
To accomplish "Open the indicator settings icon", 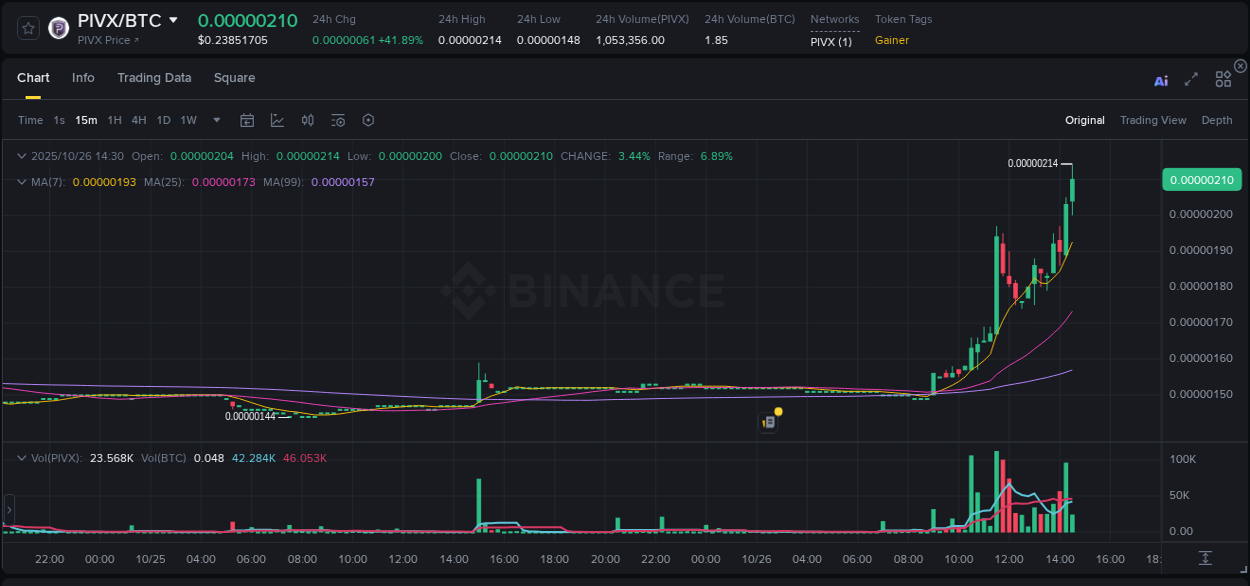I will click(337, 120).
